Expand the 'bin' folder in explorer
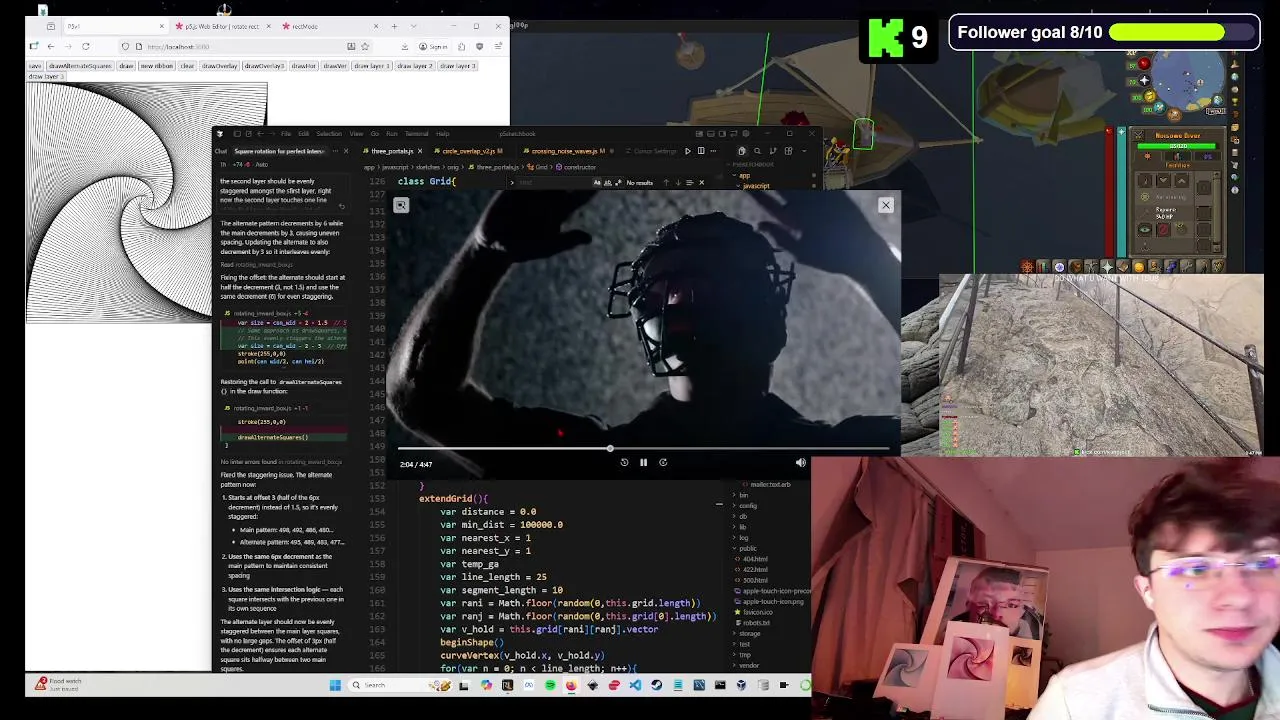1280x720 pixels. 744,495
